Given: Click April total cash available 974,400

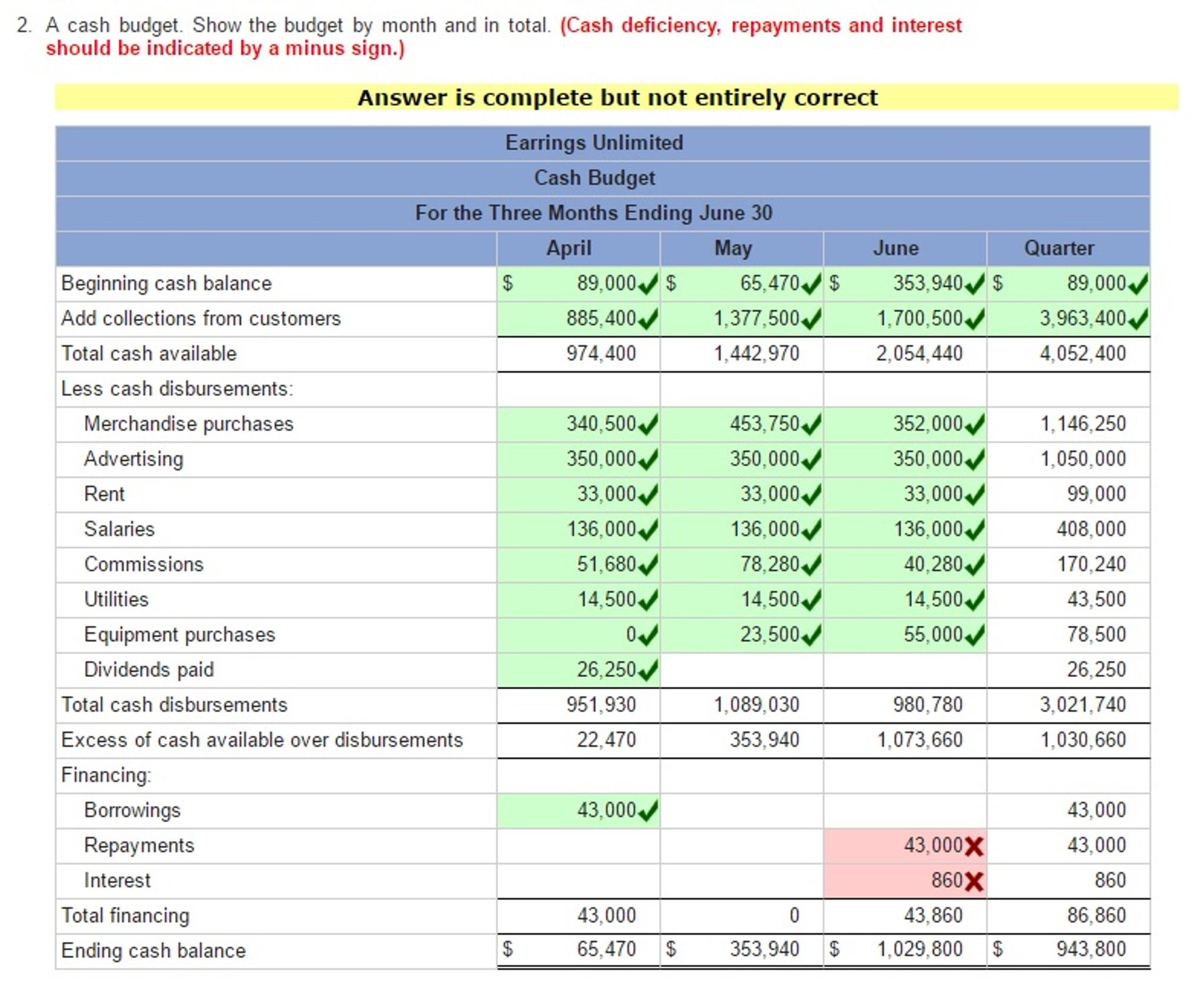Looking at the screenshot, I should pos(601,353).
